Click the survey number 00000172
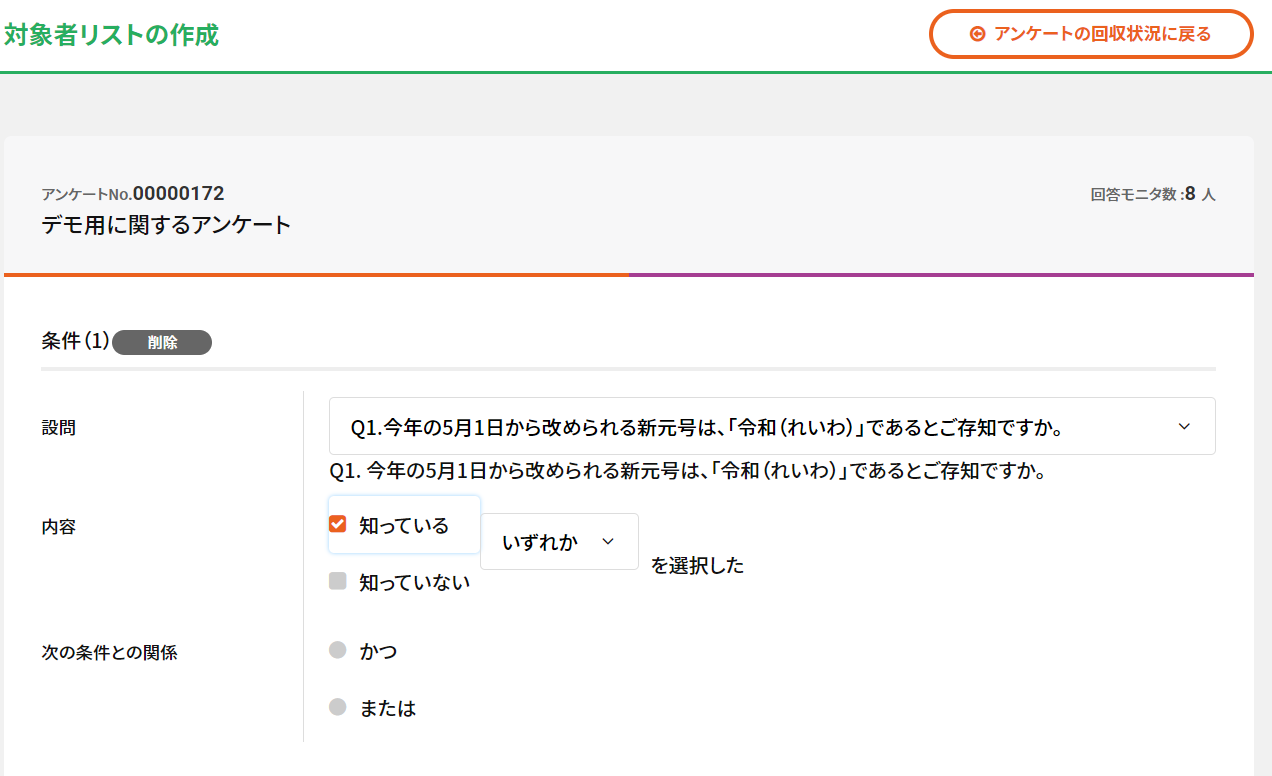This screenshot has height=776, width=1272. (178, 193)
